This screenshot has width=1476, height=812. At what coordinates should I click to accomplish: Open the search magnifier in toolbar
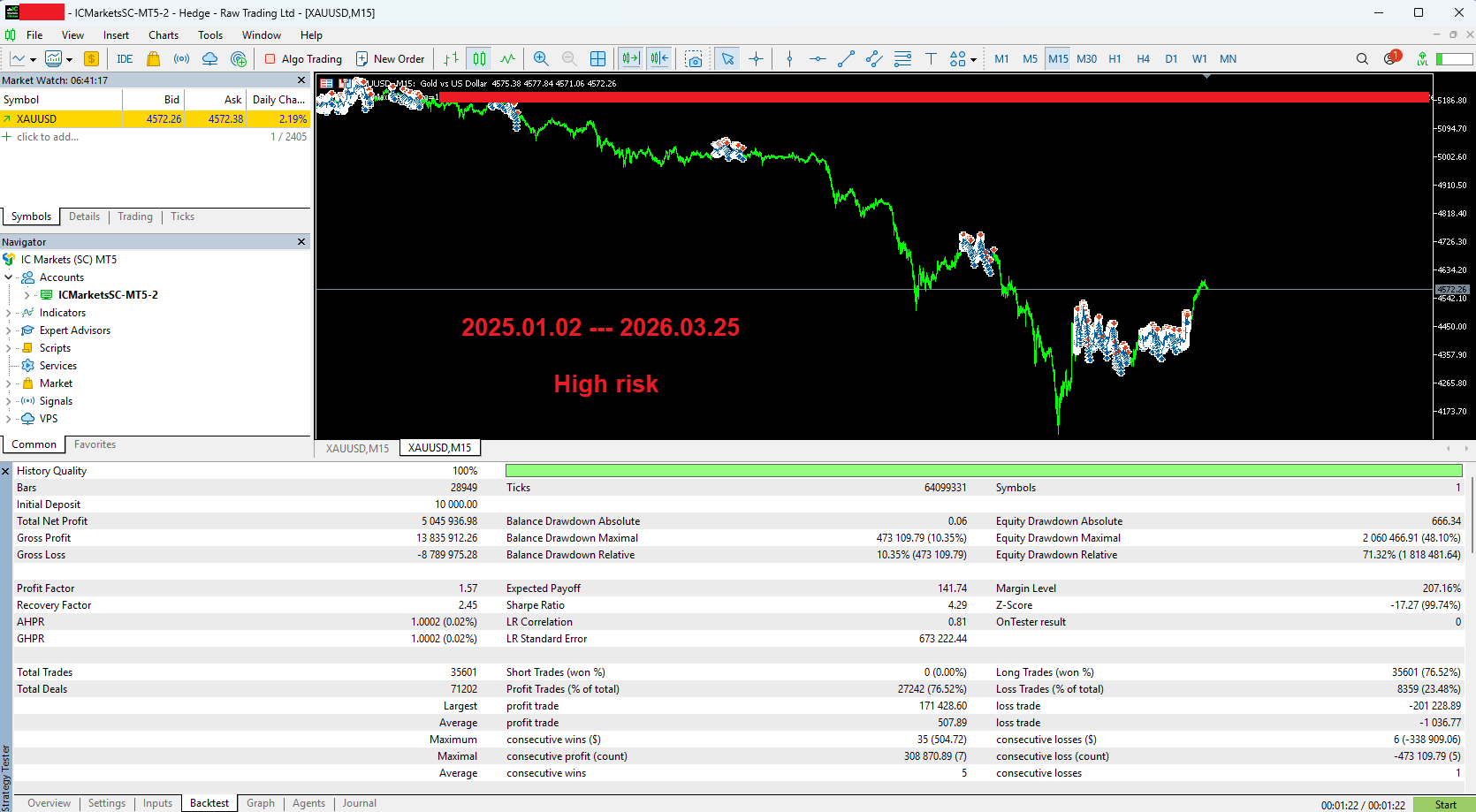pyautogui.click(x=1362, y=59)
